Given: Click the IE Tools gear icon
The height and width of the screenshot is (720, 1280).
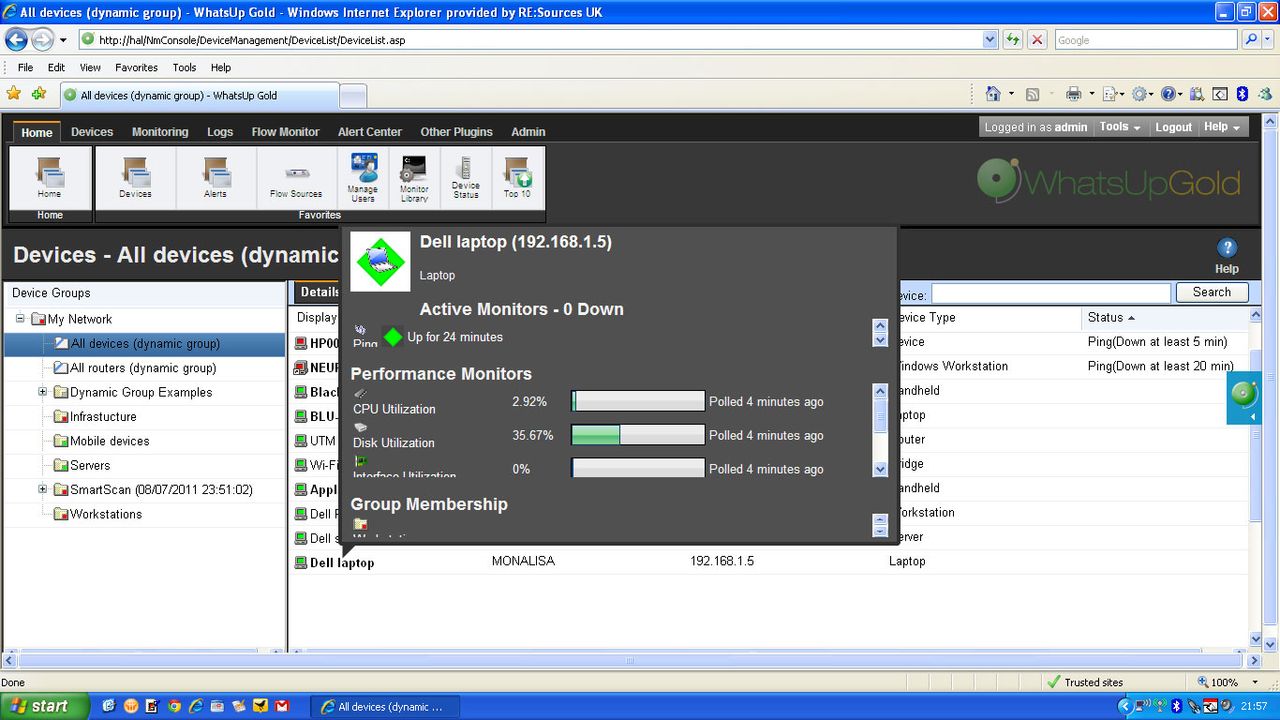Looking at the screenshot, I should pyautogui.click(x=1139, y=94).
